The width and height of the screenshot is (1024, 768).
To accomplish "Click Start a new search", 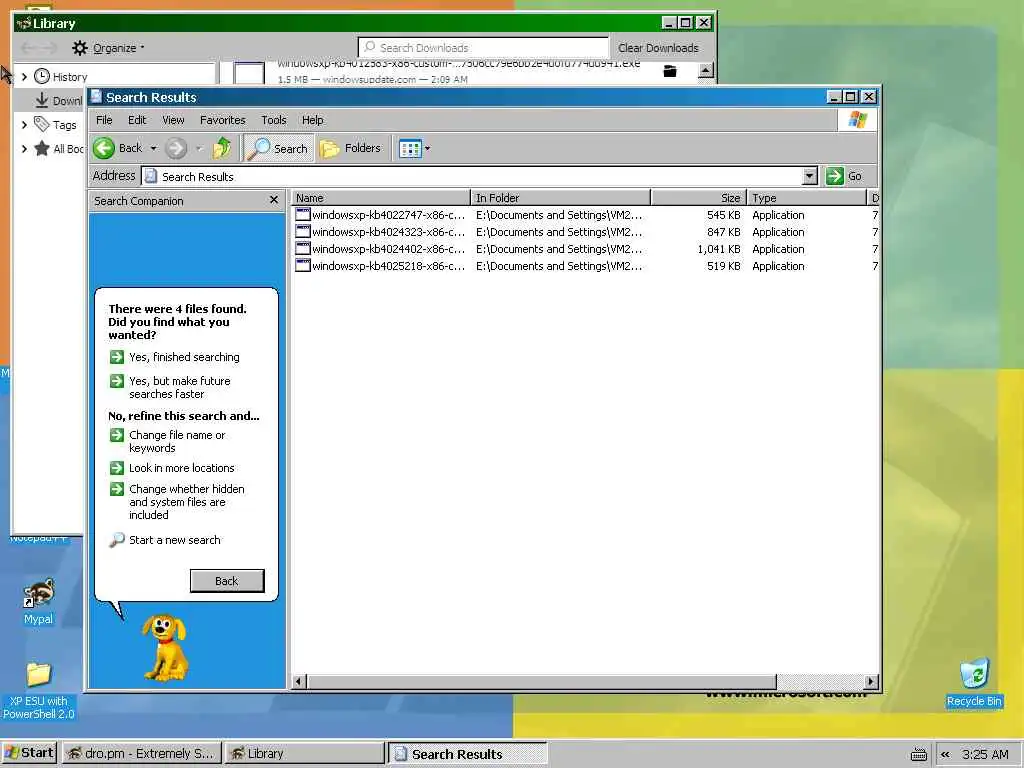I will click(x=165, y=539).
